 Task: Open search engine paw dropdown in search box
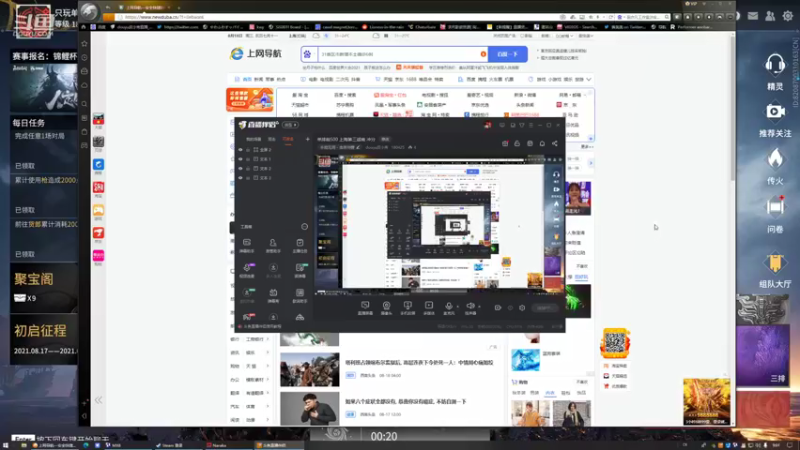pyautogui.click(x=308, y=54)
